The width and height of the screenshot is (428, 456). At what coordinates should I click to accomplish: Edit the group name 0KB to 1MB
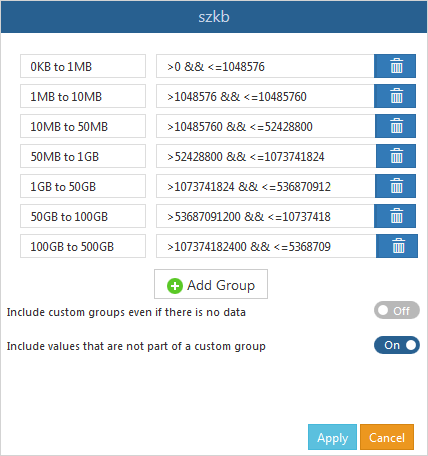point(83,66)
